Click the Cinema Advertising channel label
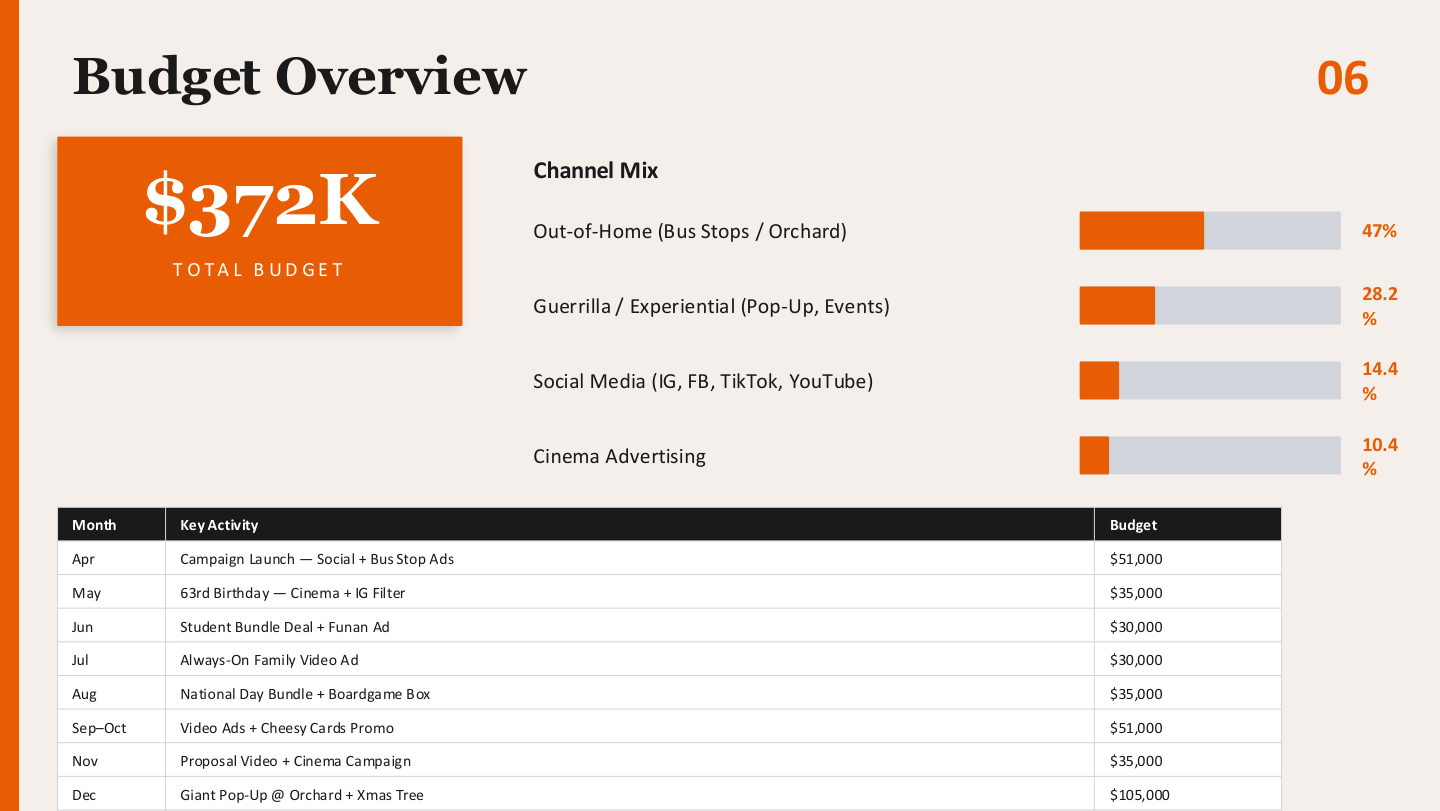This screenshot has width=1440, height=811. pos(619,456)
